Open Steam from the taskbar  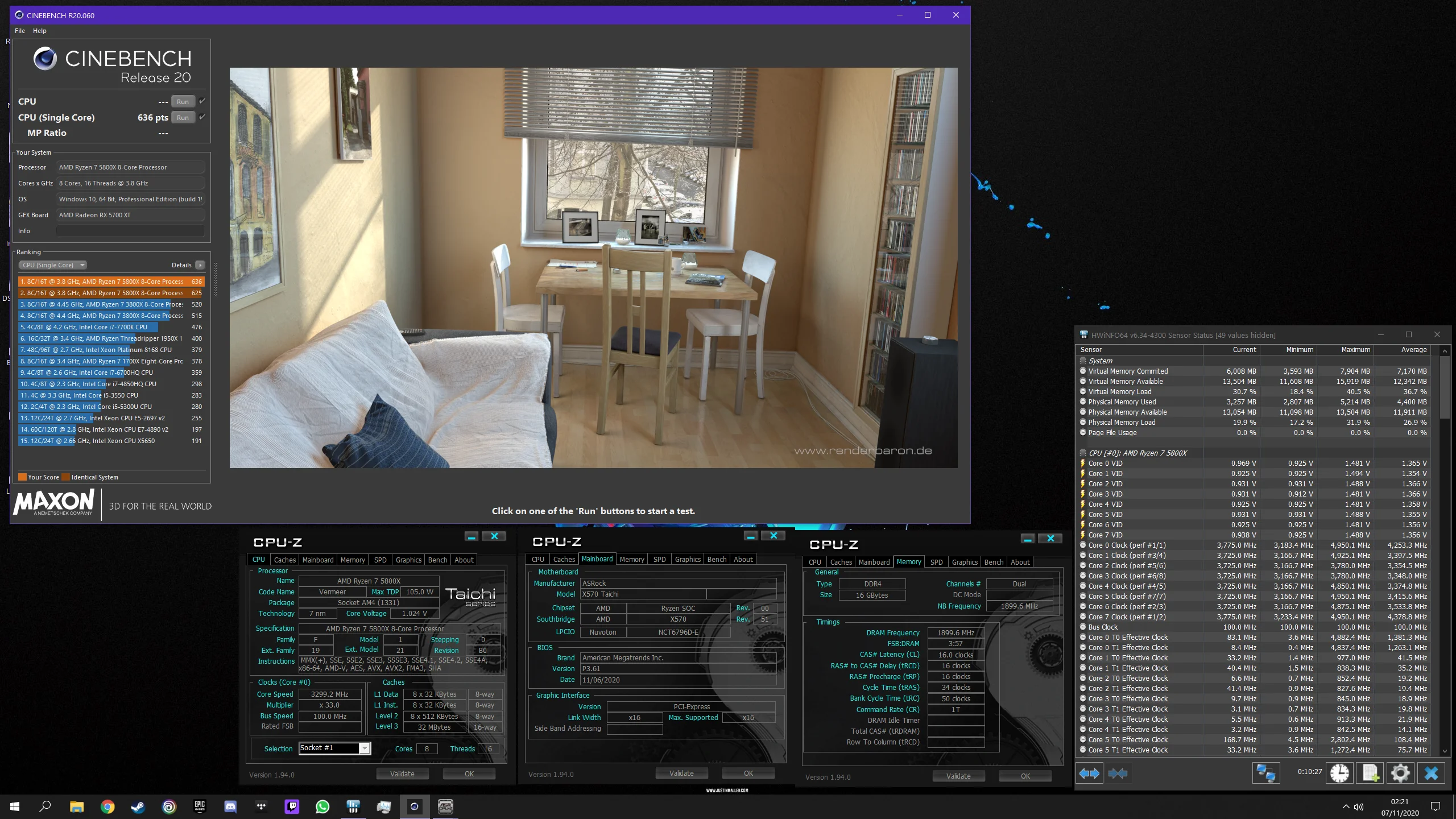click(x=138, y=806)
